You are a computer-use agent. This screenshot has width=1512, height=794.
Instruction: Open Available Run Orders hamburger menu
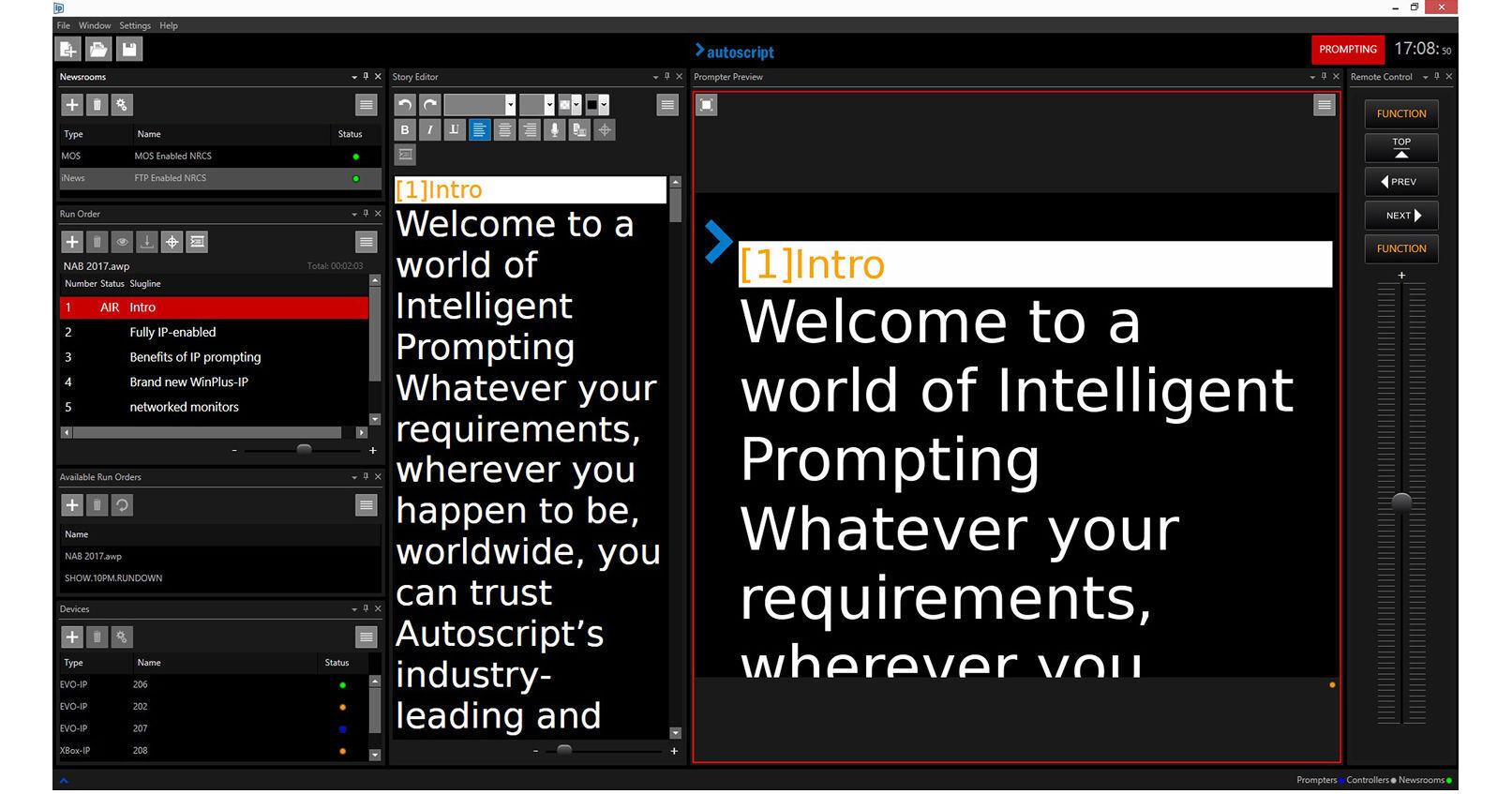[367, 505]
